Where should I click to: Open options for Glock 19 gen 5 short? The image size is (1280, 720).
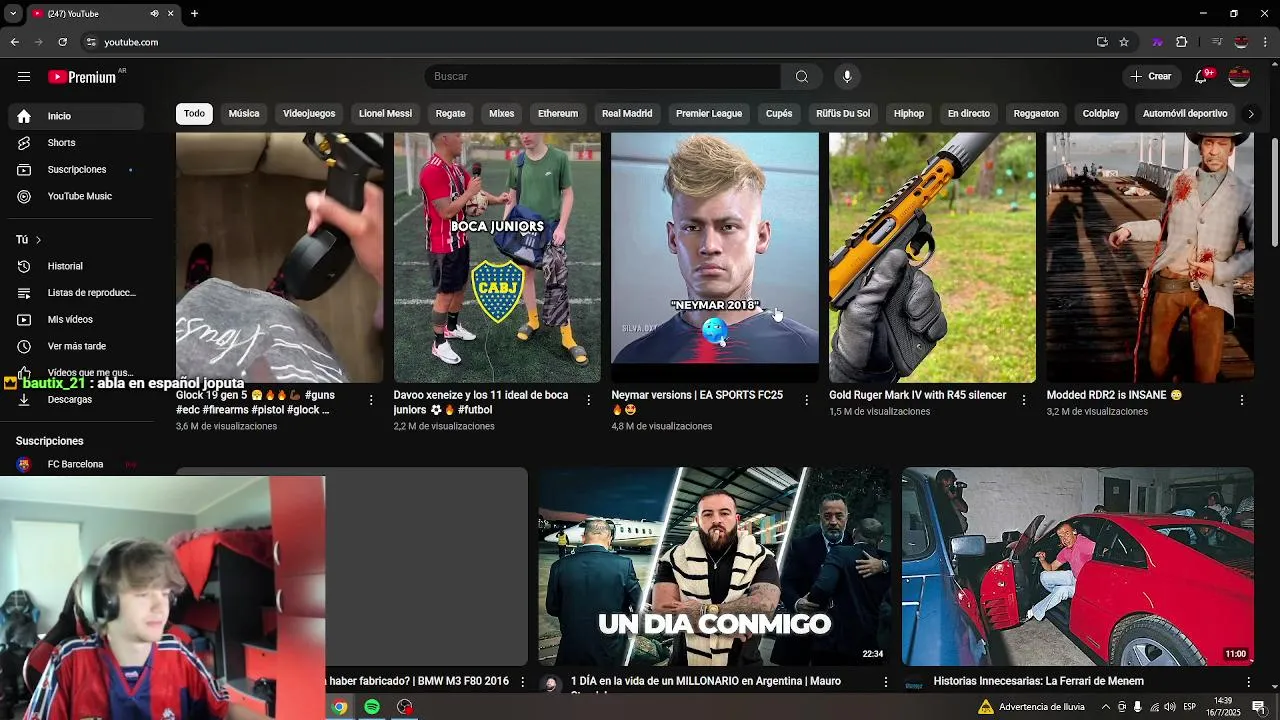pyautogui.click(x=371, y=400)
